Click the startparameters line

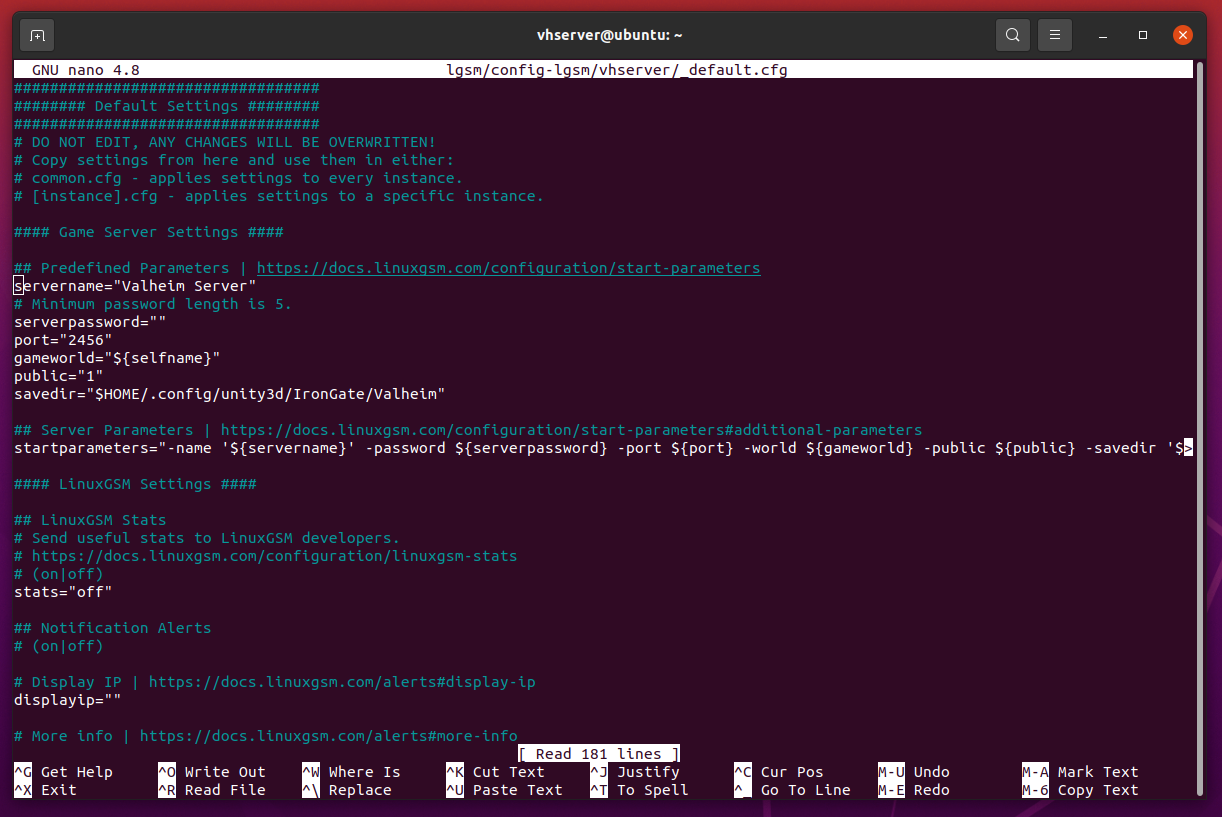[x=603, y=448]
